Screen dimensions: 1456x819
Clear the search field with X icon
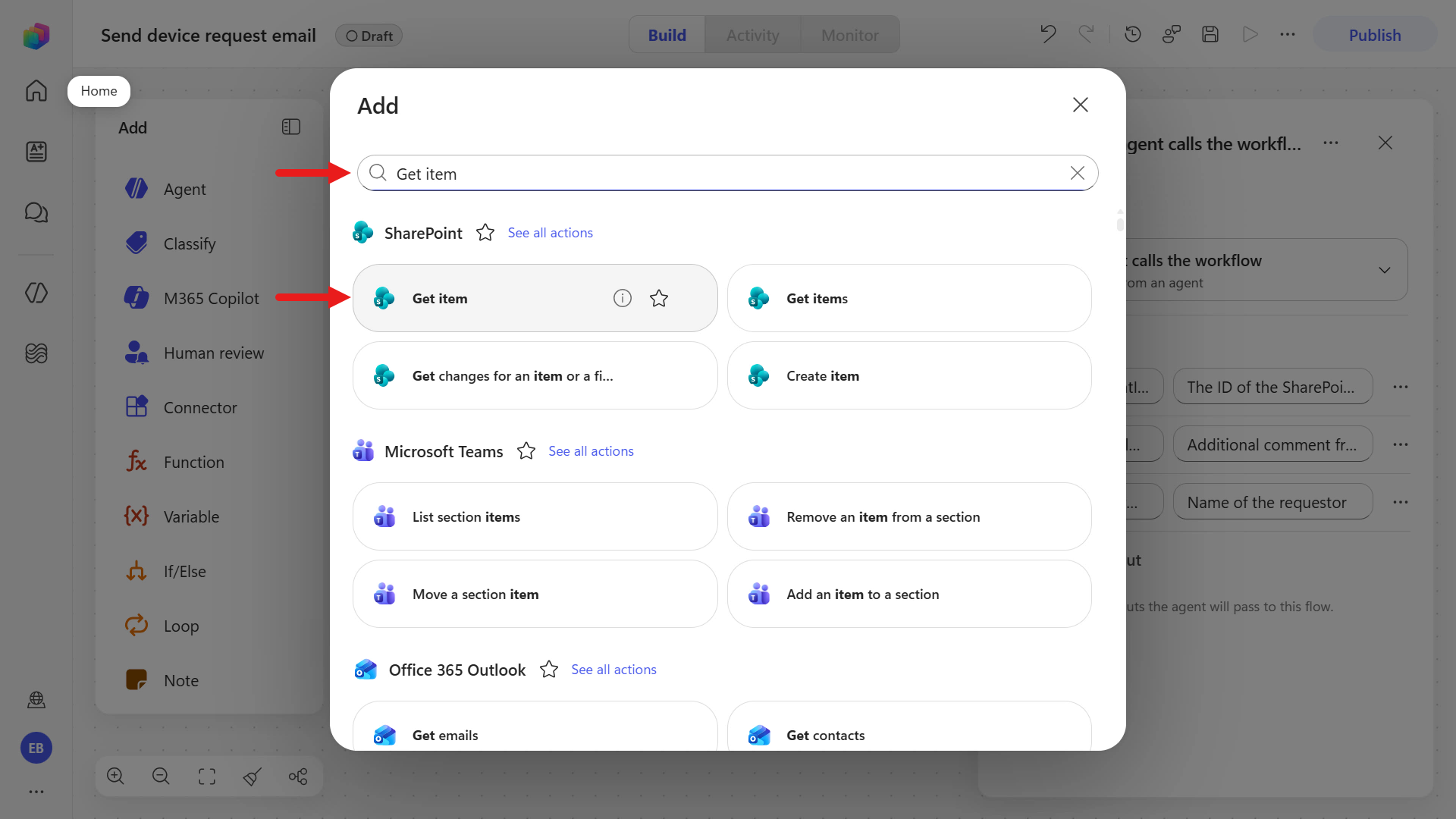pyautogui.click(x=1078, y=173)
